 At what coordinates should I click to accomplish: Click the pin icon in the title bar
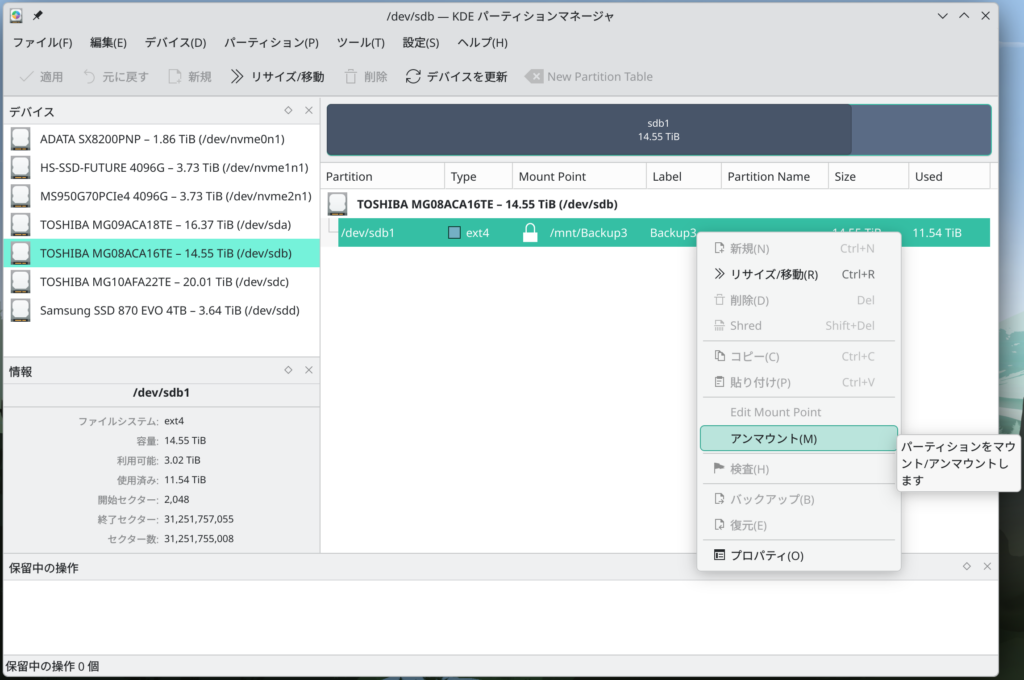pos(38,16)
